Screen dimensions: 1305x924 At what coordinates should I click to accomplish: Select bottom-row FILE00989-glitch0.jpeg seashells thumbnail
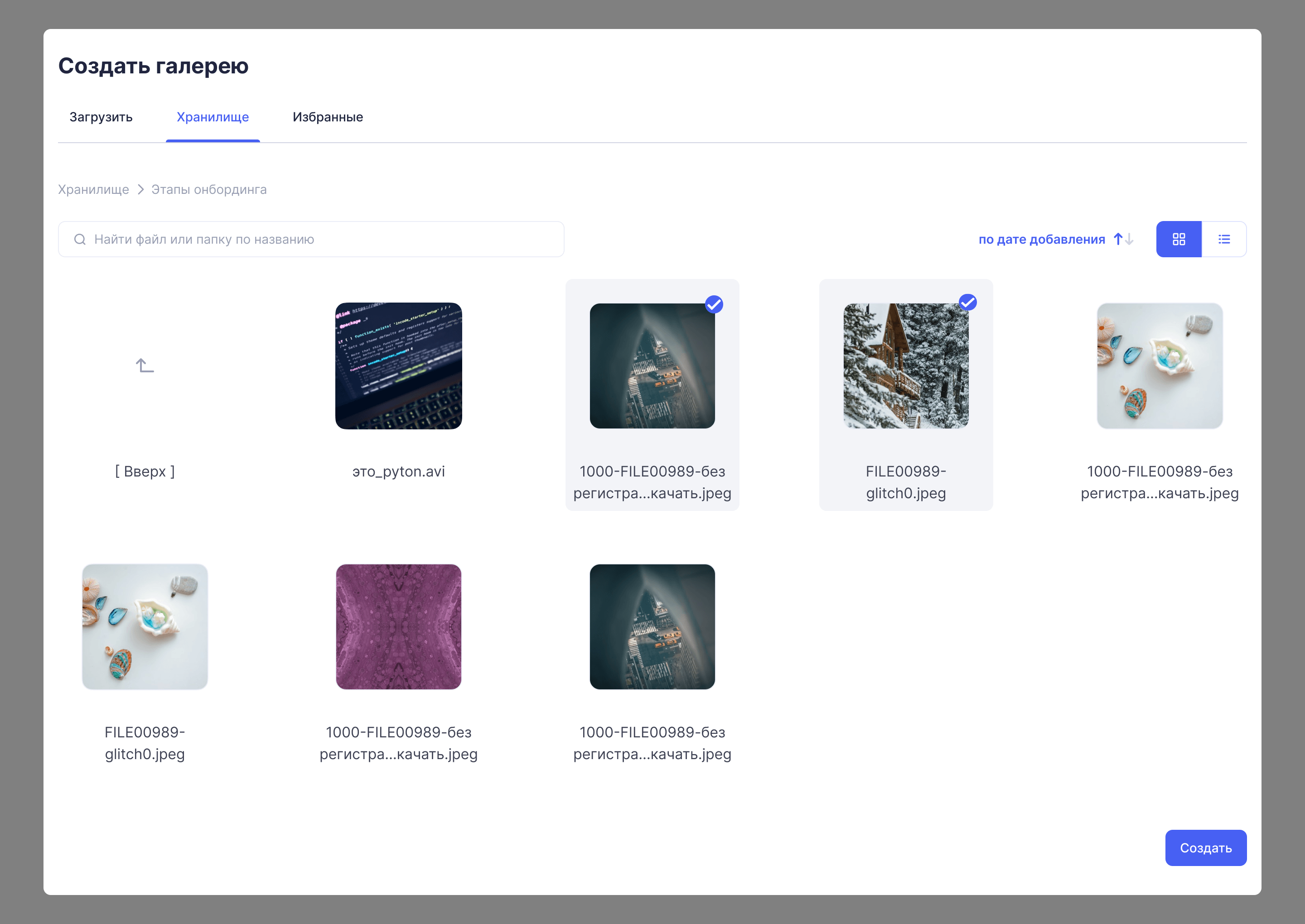(x=145, y=626)
